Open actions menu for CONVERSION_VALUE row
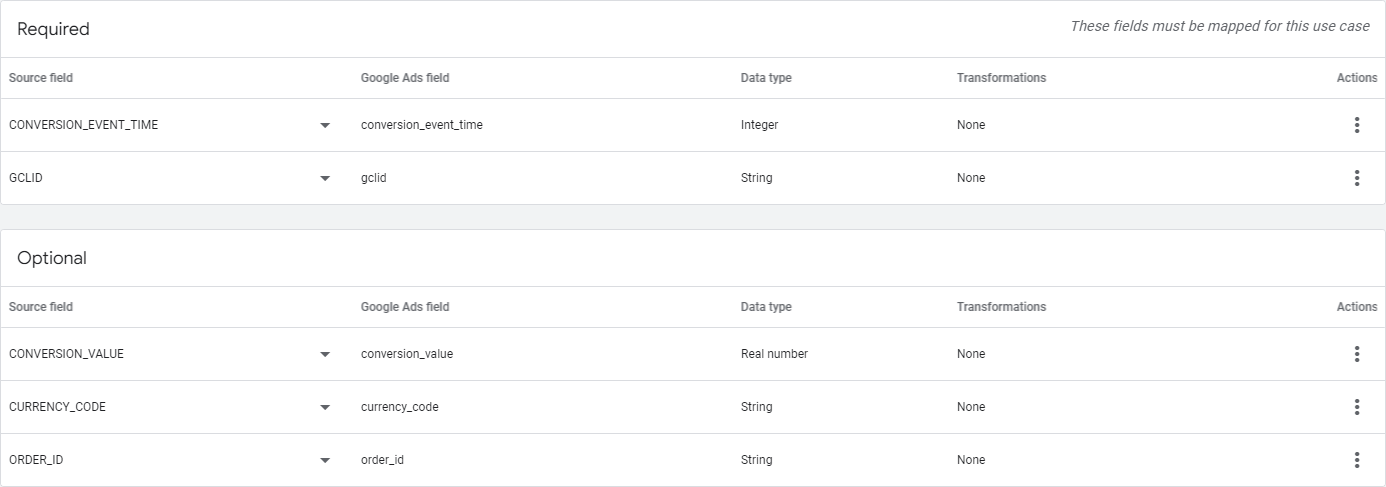The height and width of the screenshot is (487, 1386). 1356,354
